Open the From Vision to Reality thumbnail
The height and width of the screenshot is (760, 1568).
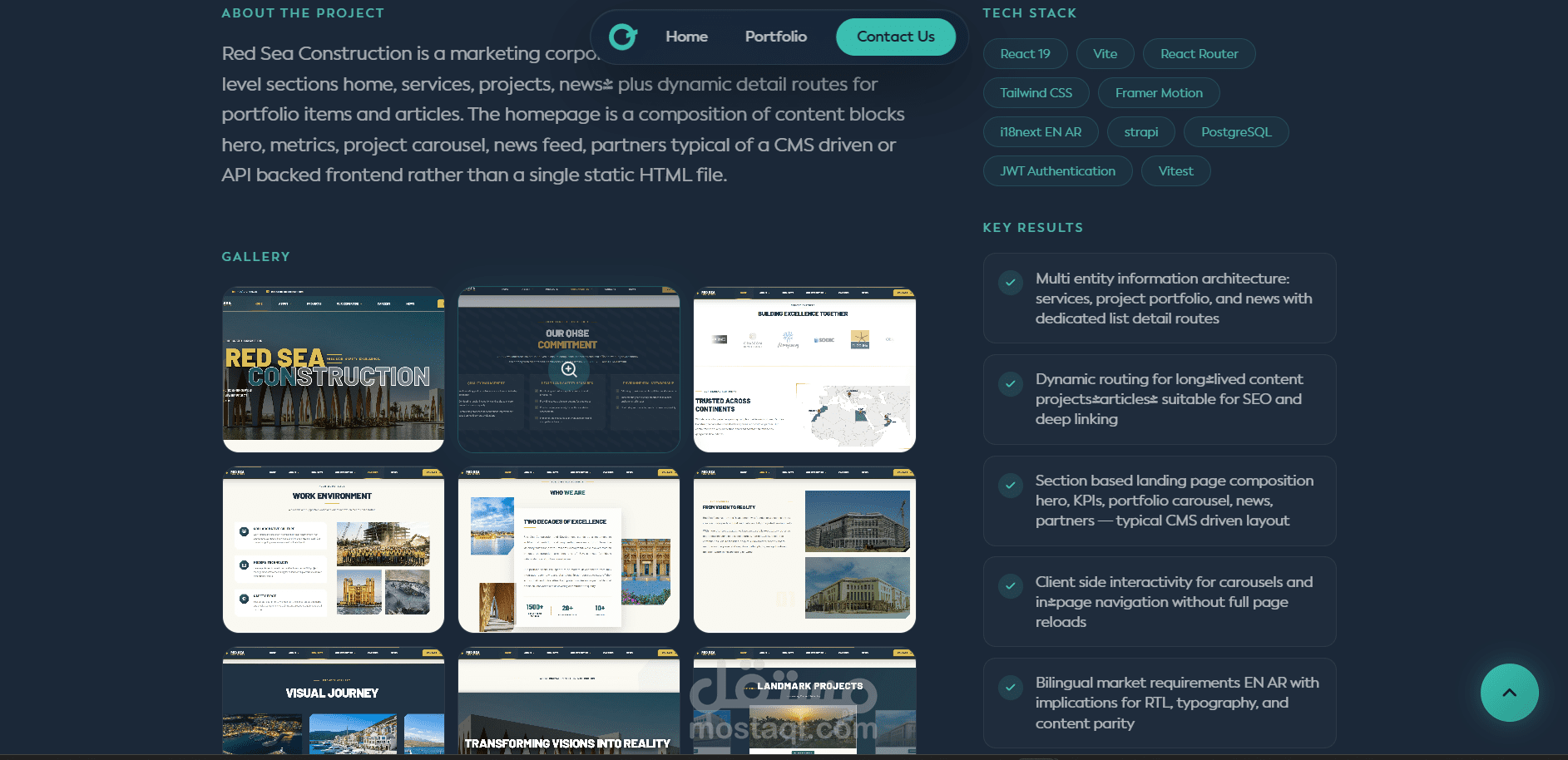[804, 550]
